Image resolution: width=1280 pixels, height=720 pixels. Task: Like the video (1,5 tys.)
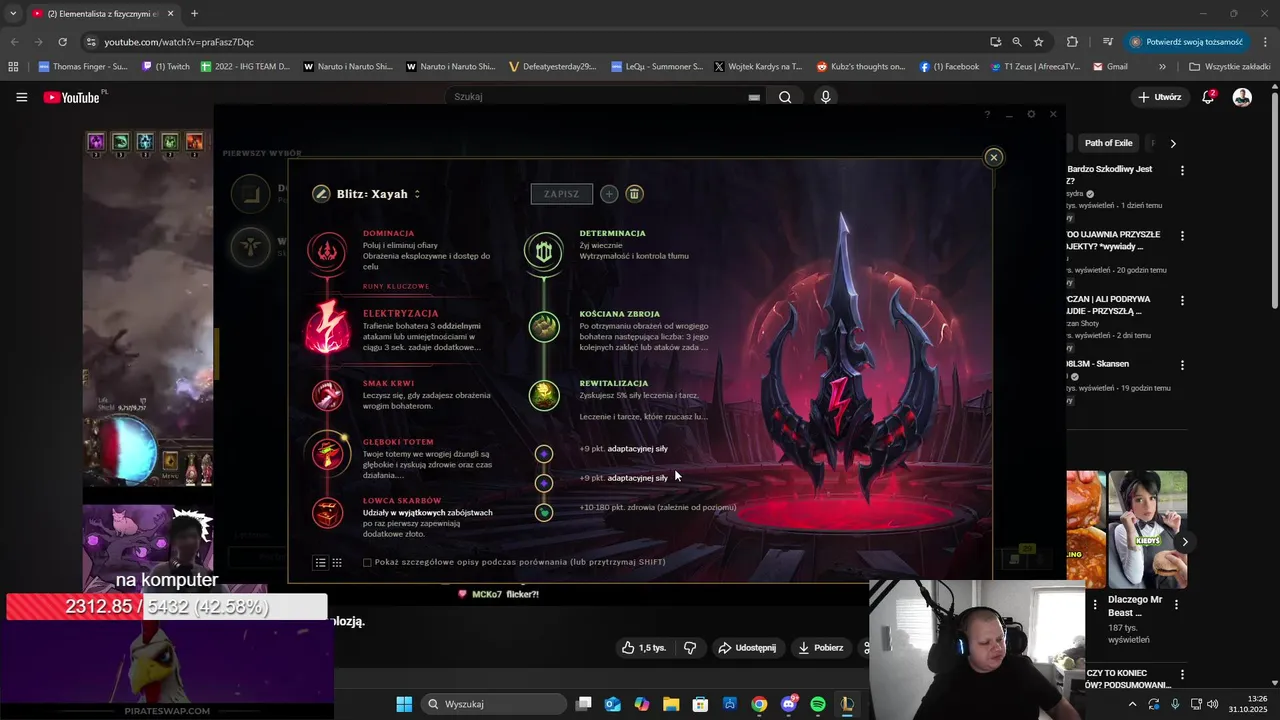(x=643, y=648)
